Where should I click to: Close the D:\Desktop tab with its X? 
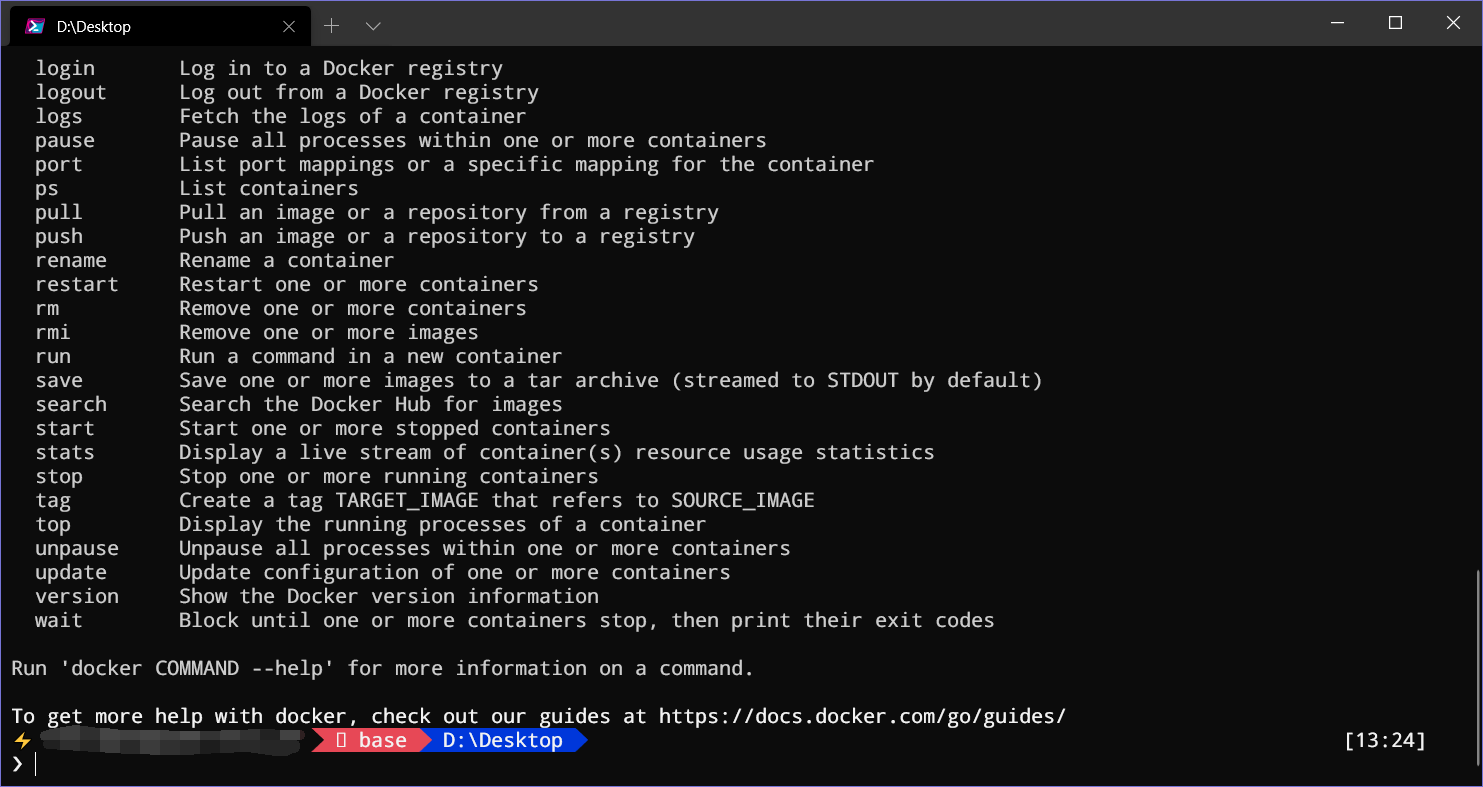point(288,26)
